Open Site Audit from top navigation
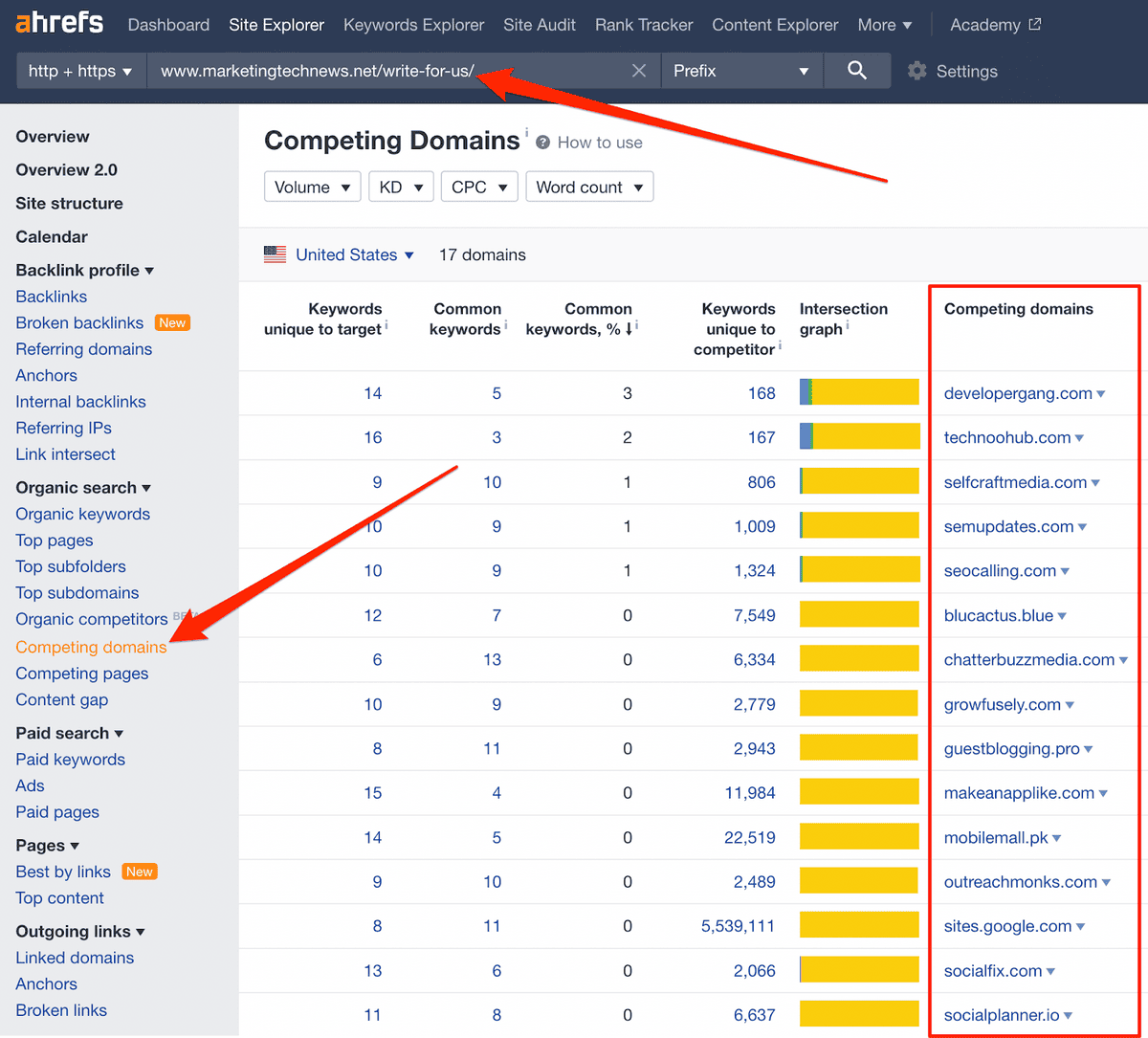 coord(540,25)
